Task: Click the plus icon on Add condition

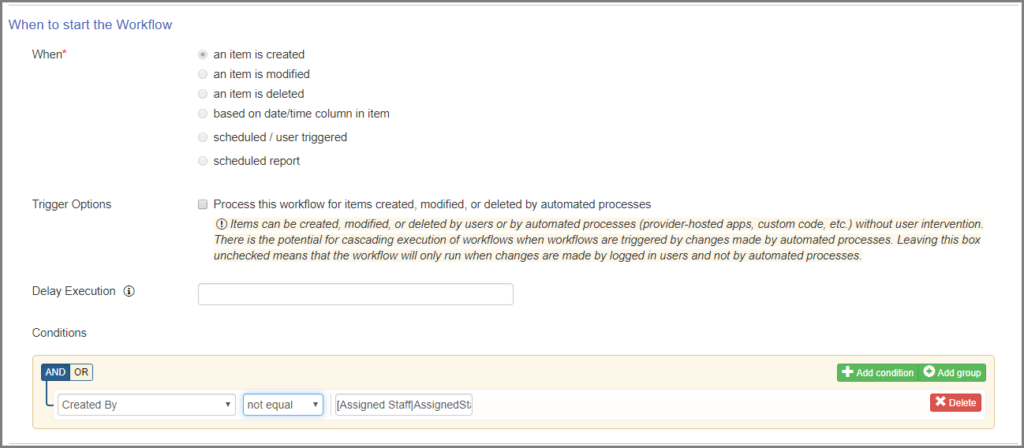Action: [x=848, y=373]
